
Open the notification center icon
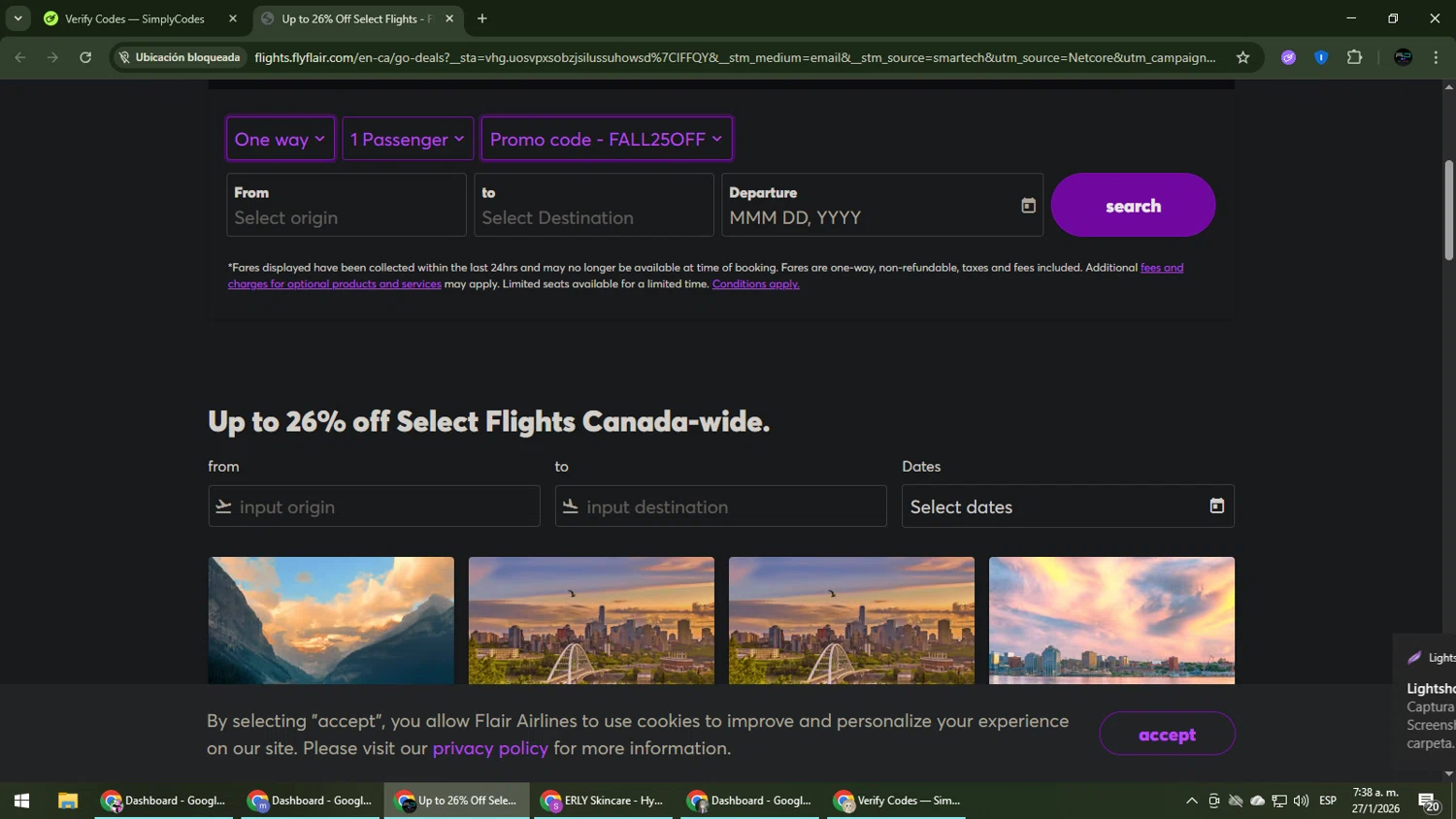(x=1429, y=802)
